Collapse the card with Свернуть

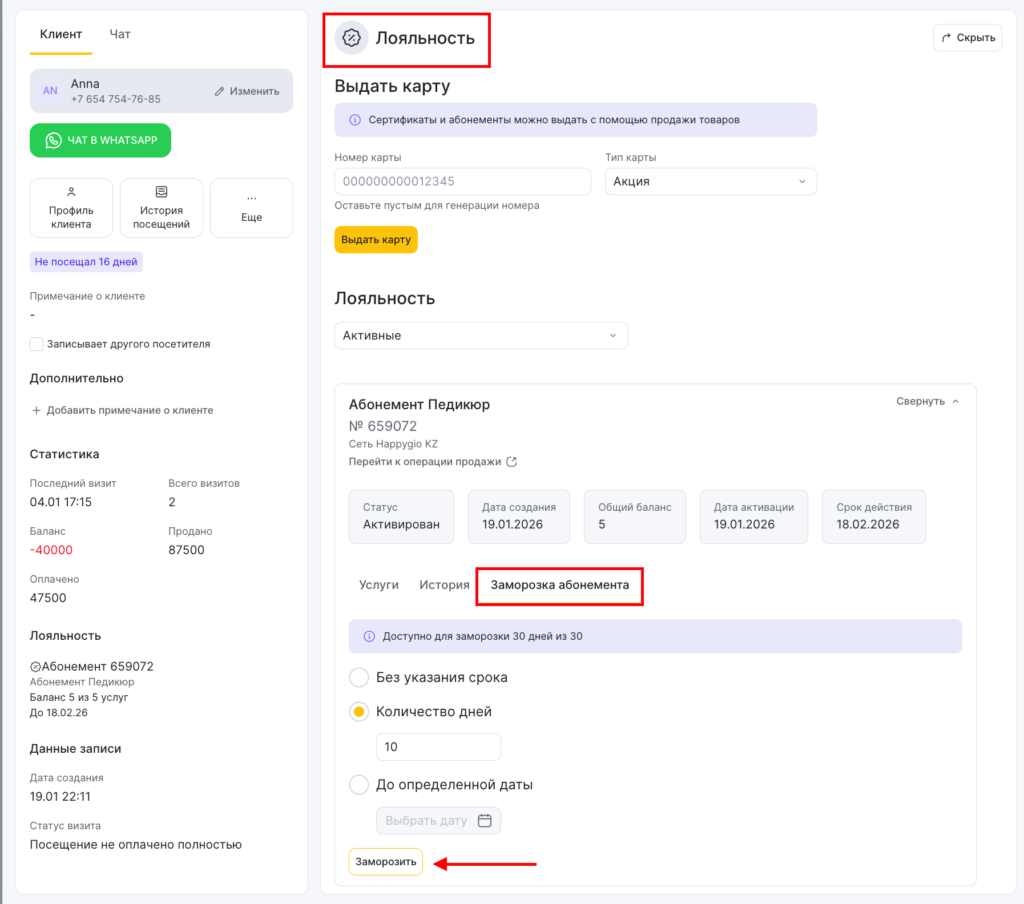(927, 401)
